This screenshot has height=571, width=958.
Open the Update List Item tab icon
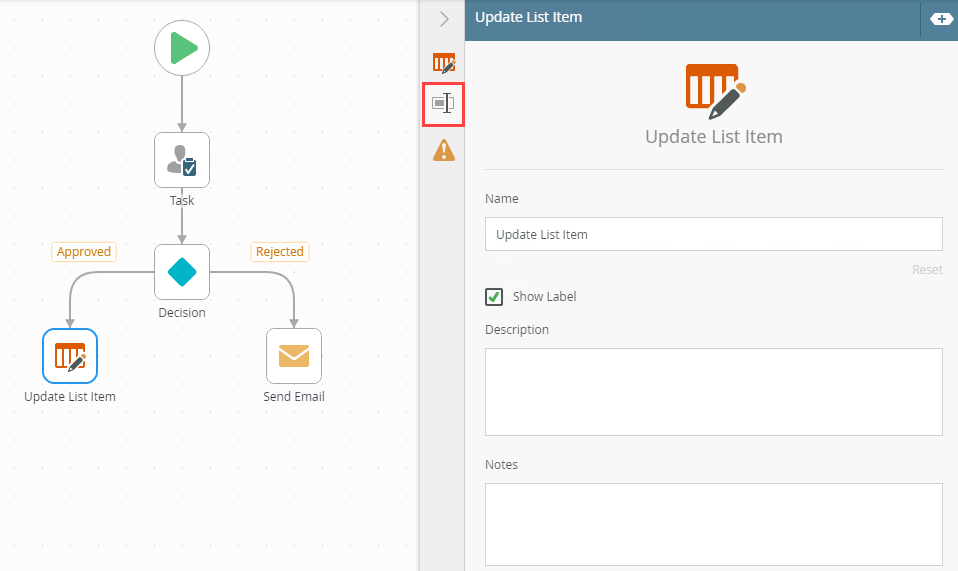point(443,63)
